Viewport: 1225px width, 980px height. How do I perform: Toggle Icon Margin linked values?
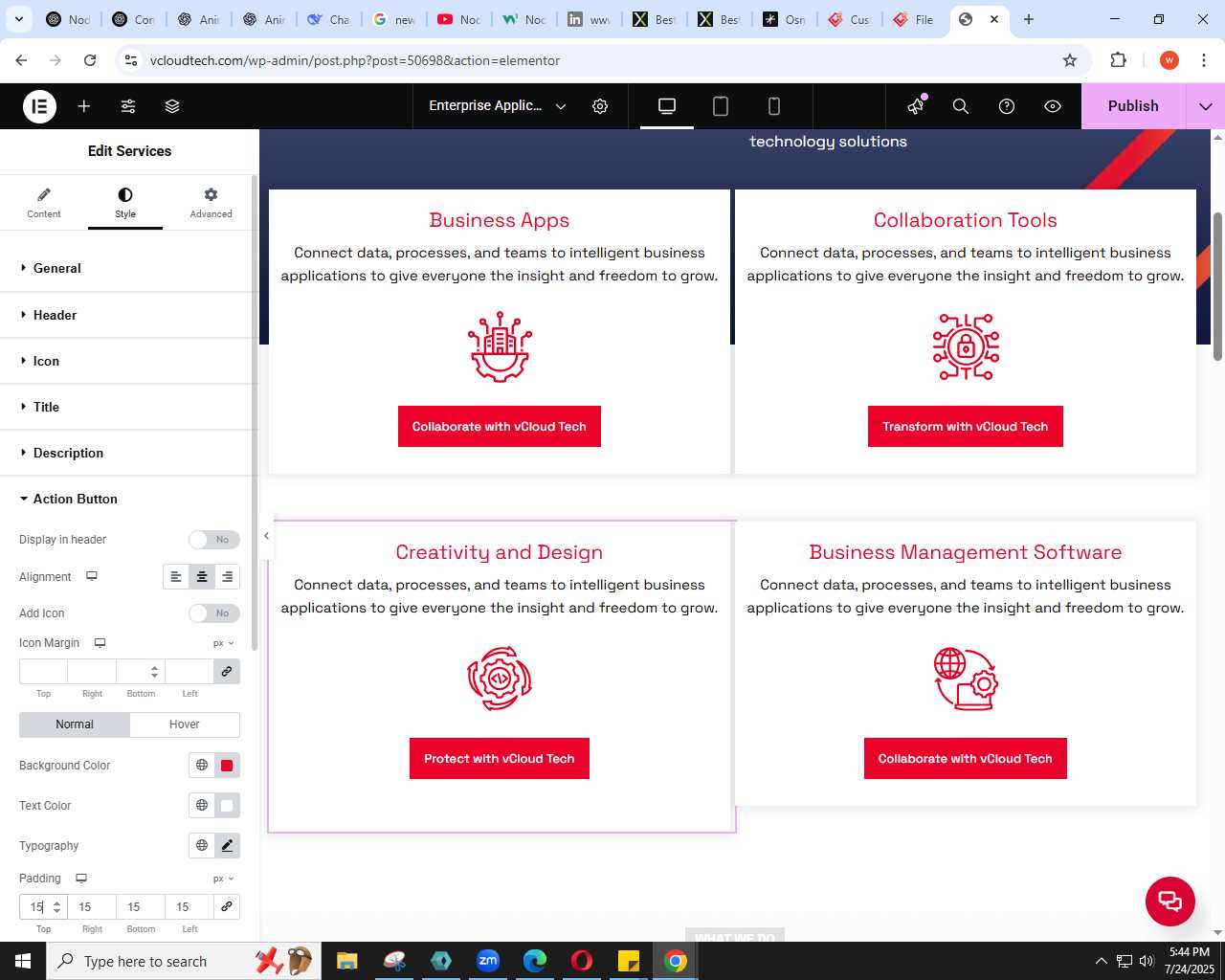[227, 671]
